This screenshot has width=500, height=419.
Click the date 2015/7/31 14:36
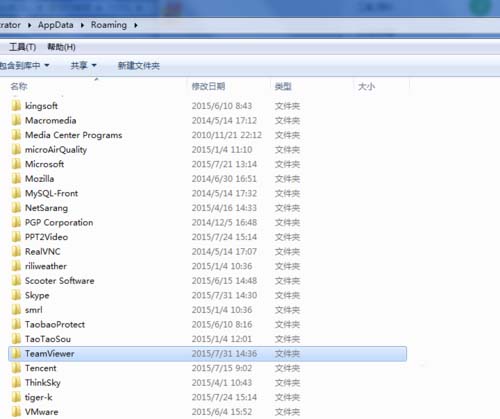224,353
